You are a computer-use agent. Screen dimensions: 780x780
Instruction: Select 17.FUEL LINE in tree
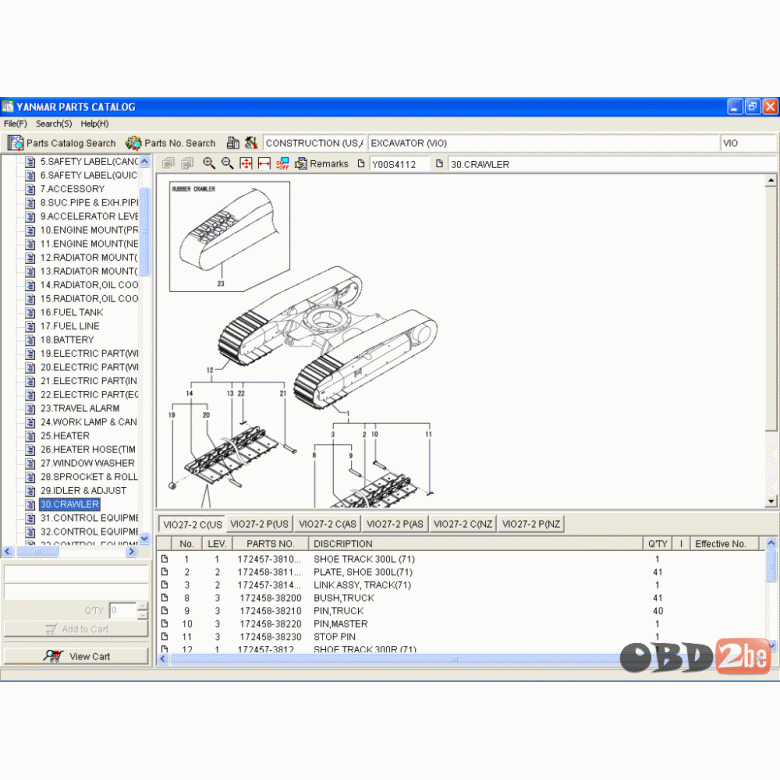tap(70, 326)
